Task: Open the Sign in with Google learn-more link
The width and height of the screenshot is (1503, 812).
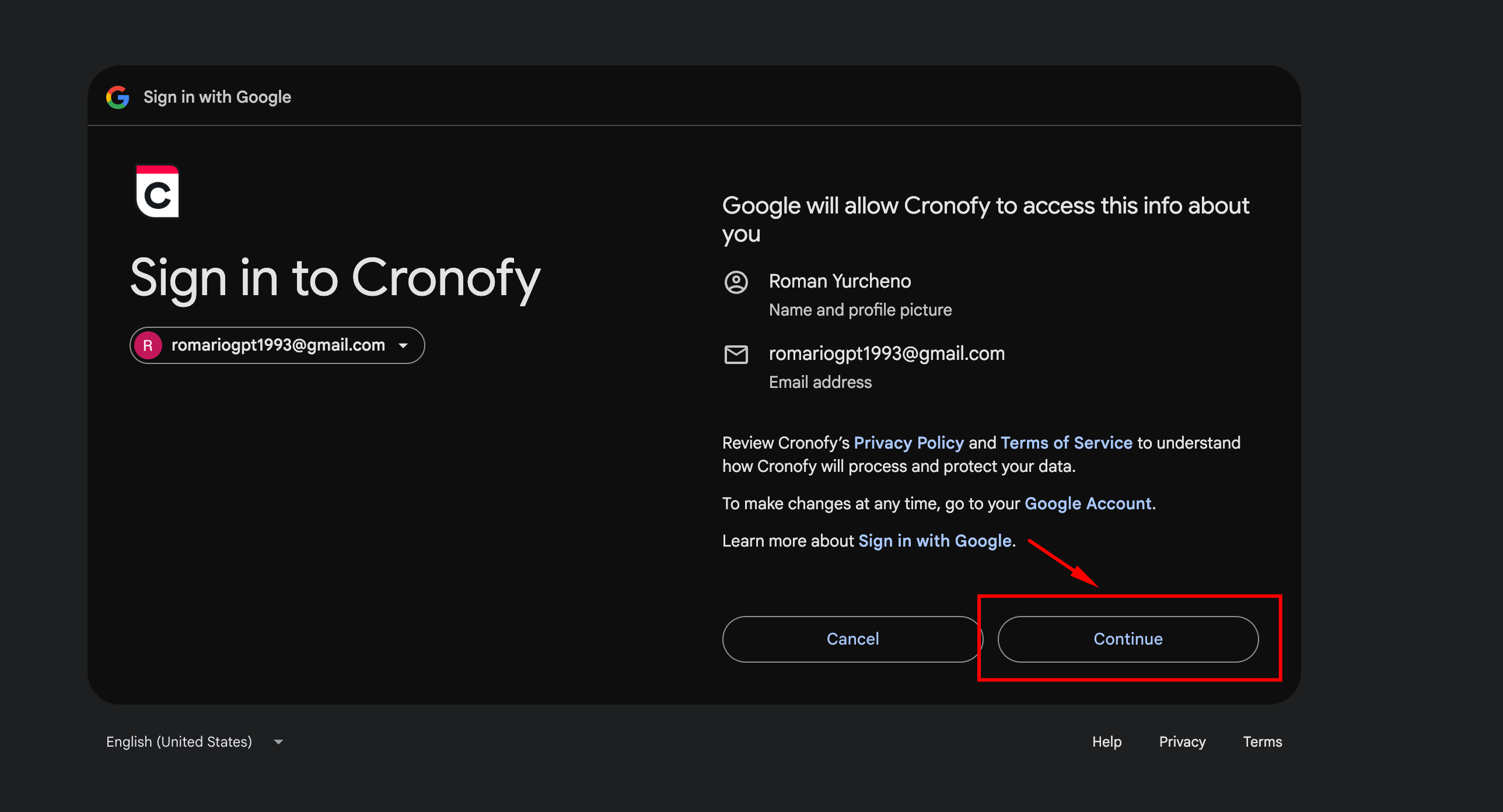Action: (935, 541)
